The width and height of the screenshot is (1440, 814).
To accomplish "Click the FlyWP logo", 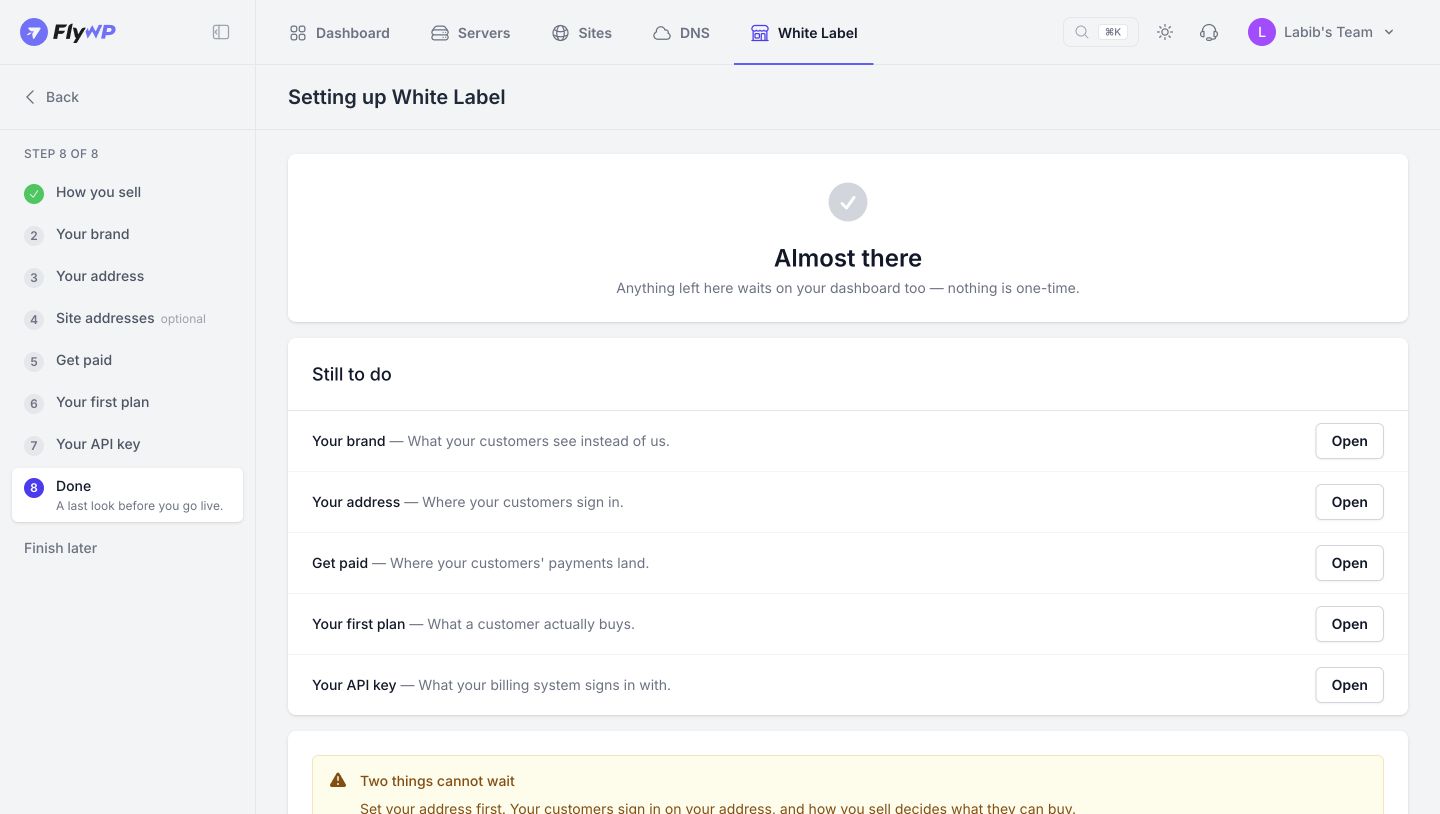I will [x=68, y=32].
